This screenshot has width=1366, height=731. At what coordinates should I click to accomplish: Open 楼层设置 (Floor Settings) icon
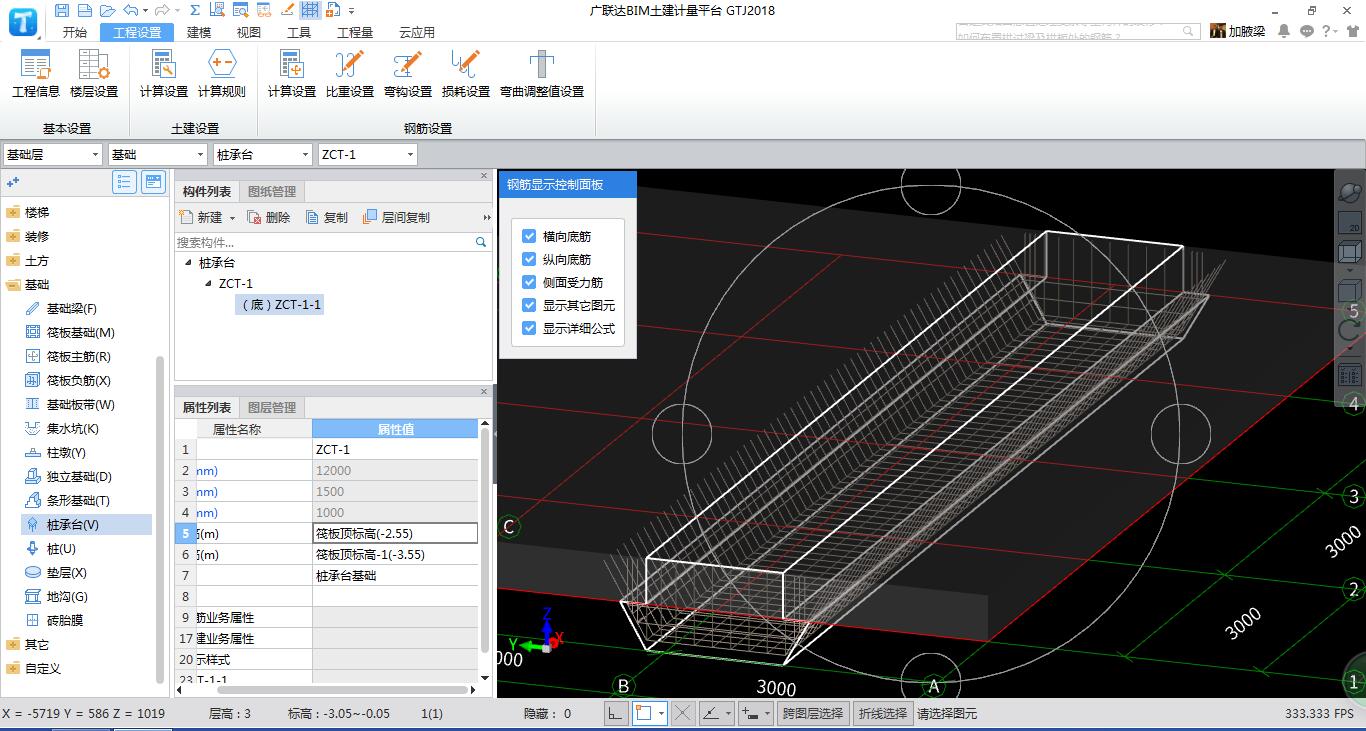[94, 75]
